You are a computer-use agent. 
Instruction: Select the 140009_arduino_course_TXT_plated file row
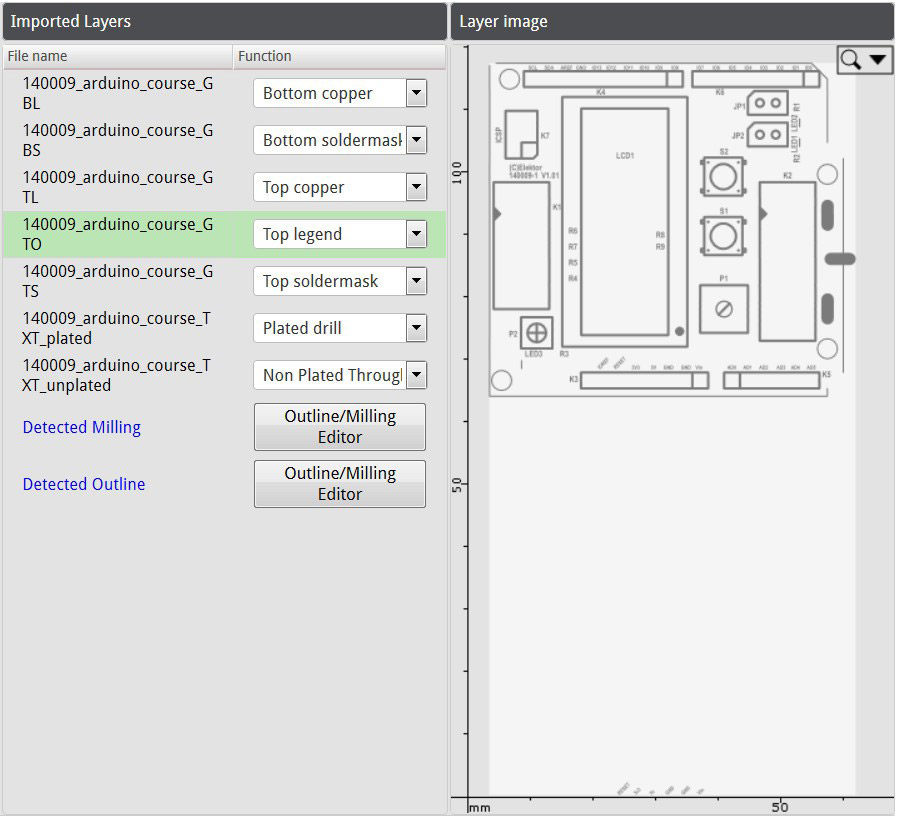(x=225, y=328)
